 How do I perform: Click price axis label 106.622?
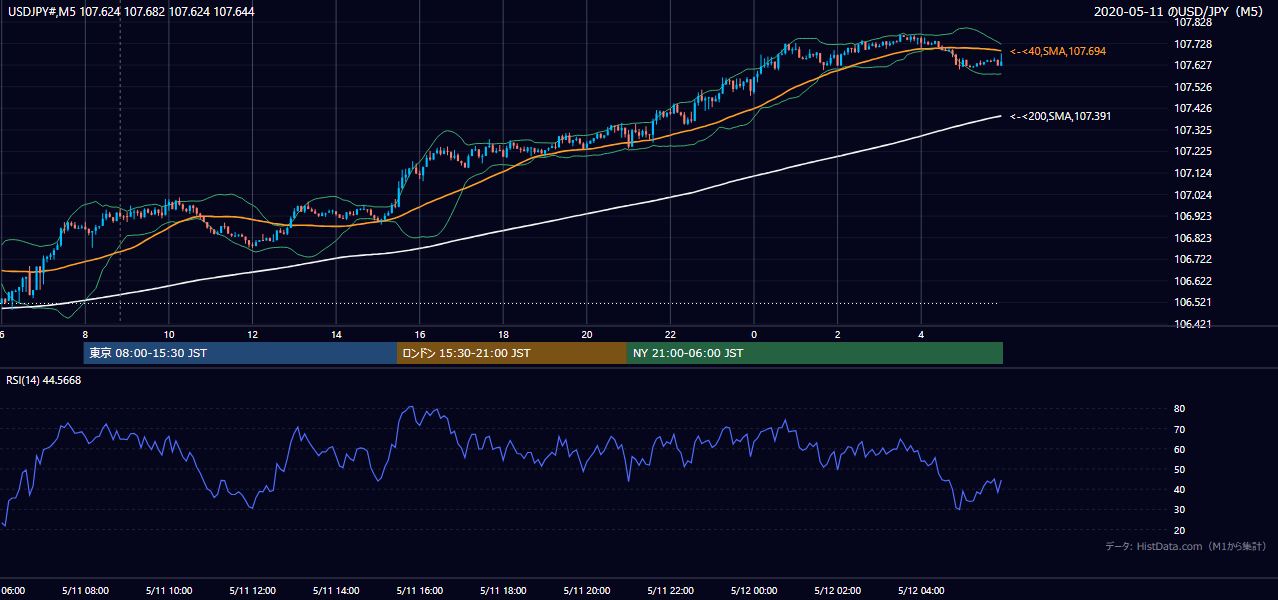pyautogui.click(x=1192, y=282)
